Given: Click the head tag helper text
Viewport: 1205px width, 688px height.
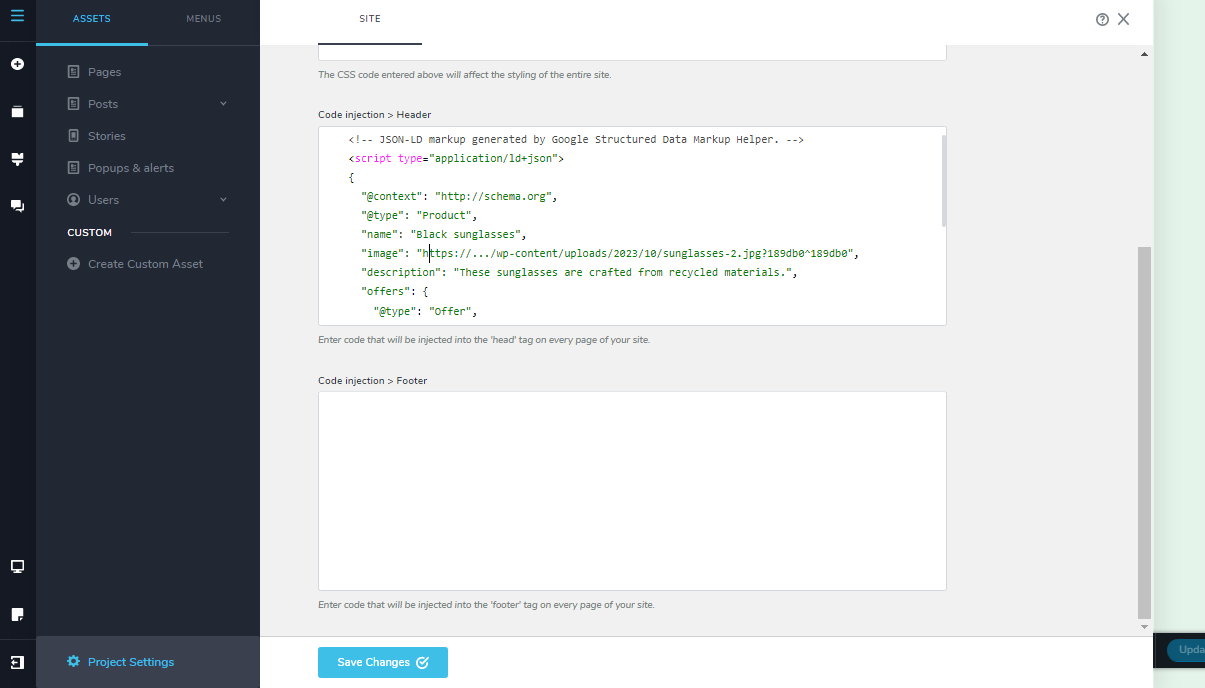Looking at the screenshot, I should (484, 340).
